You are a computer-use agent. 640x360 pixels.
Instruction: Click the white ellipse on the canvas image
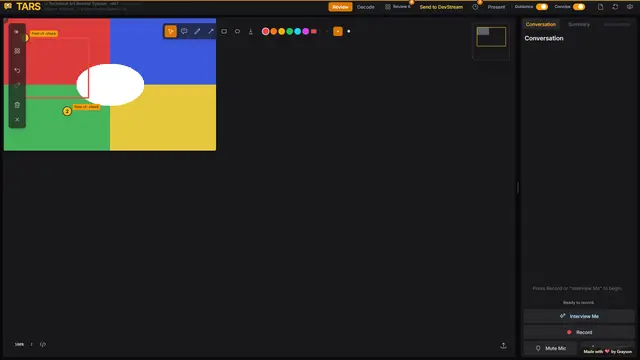[110, 84]
